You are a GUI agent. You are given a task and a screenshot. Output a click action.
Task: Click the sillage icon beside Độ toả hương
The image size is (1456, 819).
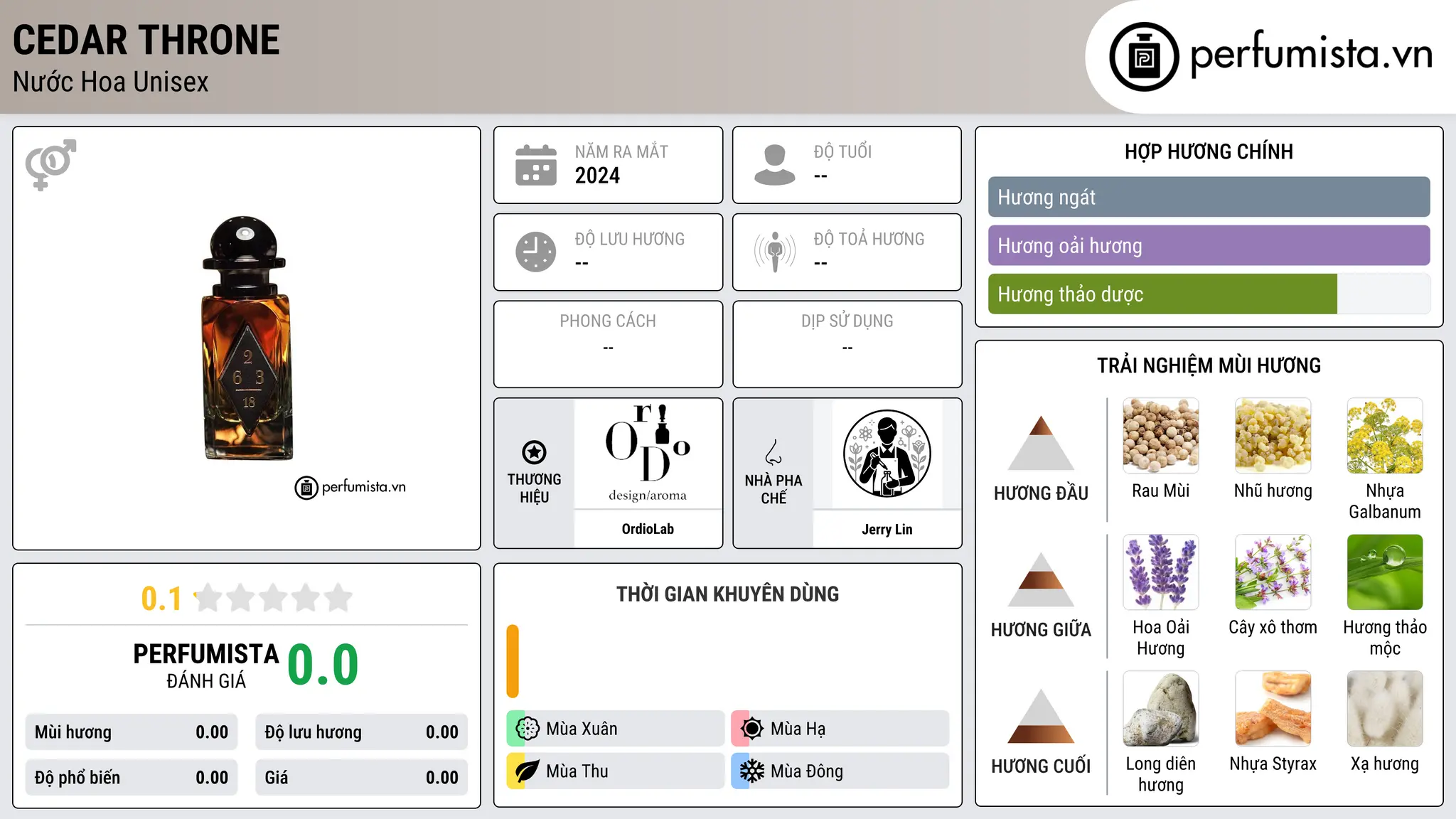(x=775, y=252)
